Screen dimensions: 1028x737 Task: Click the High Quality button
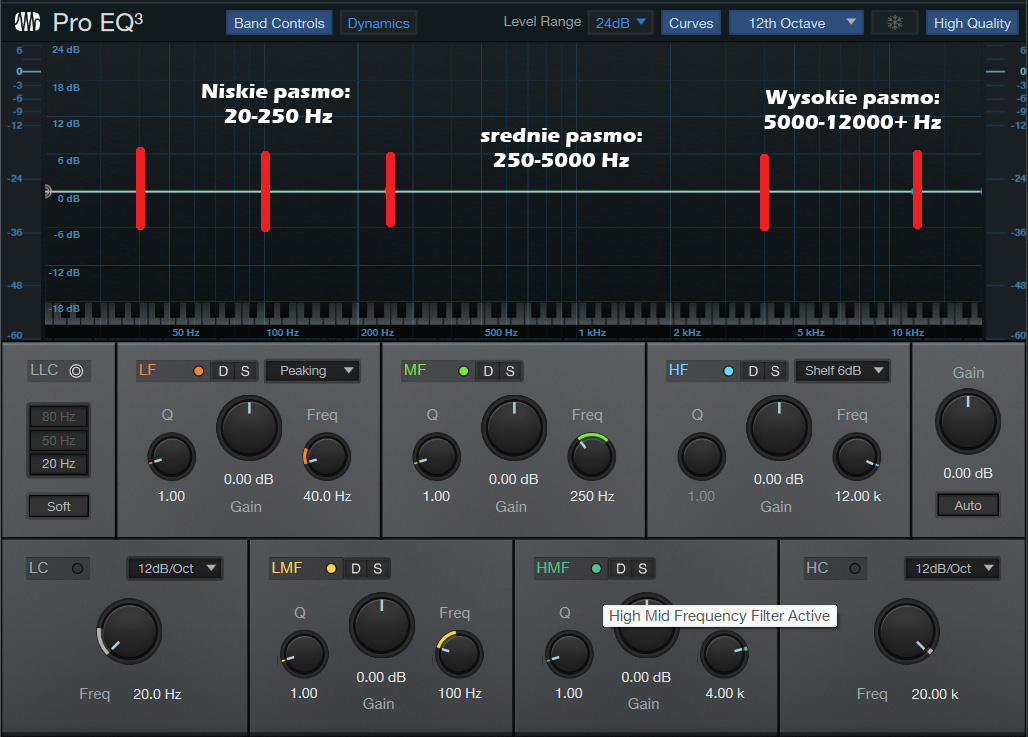(x=972, y=23)
